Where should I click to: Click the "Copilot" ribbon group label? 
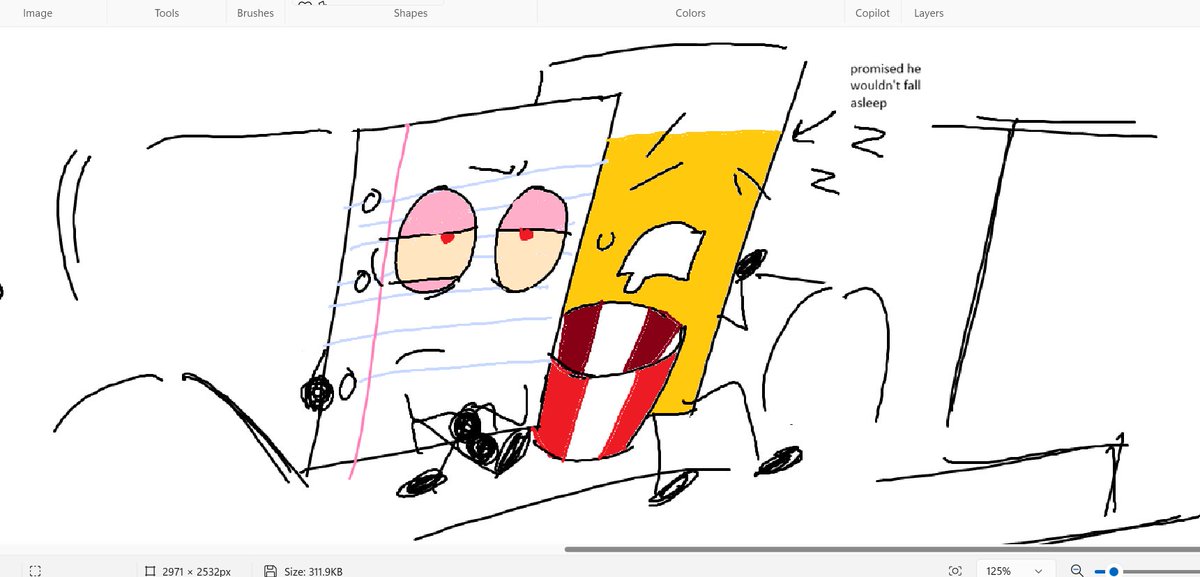[x=873, y=13]
